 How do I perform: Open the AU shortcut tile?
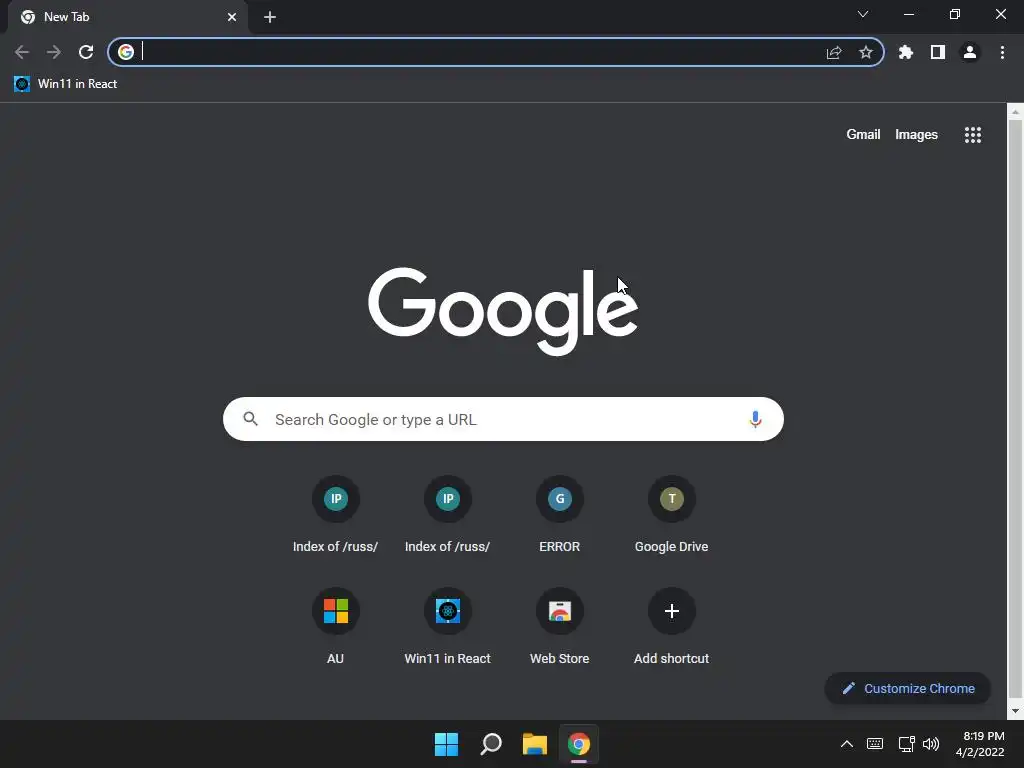pos(336,627)
